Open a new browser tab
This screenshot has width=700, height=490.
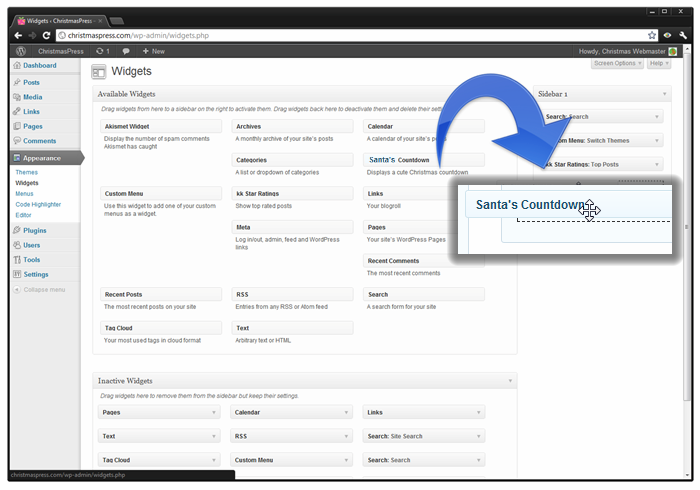(x=117, y=21)
